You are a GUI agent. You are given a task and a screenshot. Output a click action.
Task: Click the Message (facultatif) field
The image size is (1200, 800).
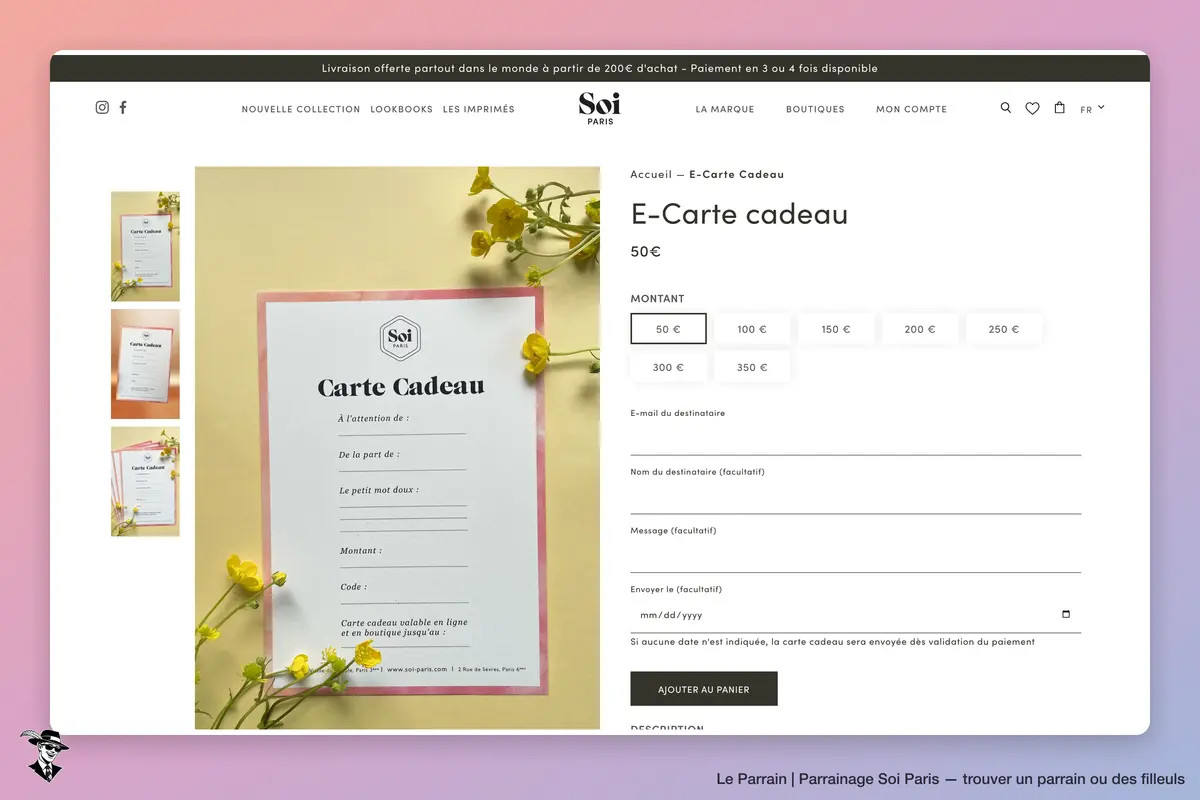pyautogui.click(x=856, y=556)
